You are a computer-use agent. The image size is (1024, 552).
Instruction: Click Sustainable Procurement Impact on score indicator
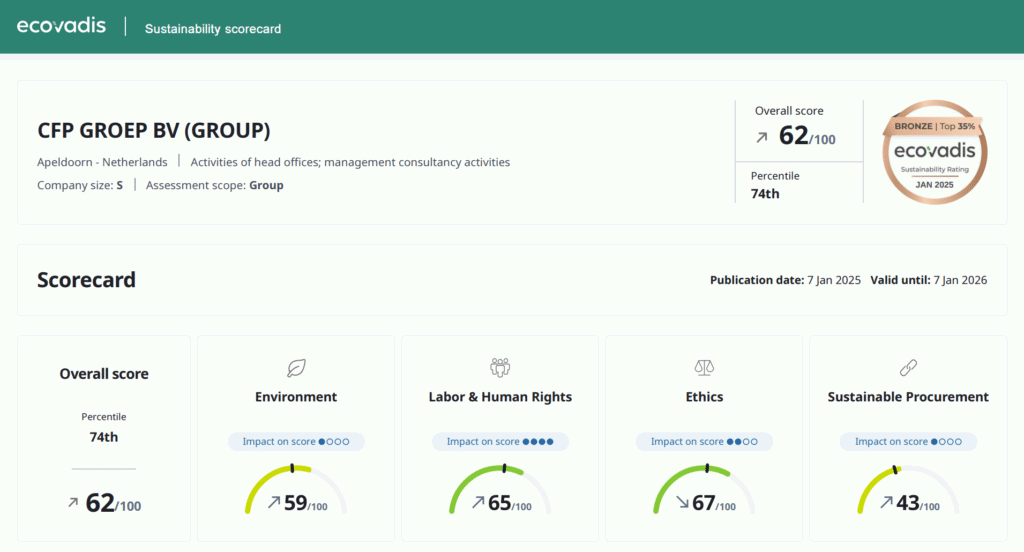[908, 442]
